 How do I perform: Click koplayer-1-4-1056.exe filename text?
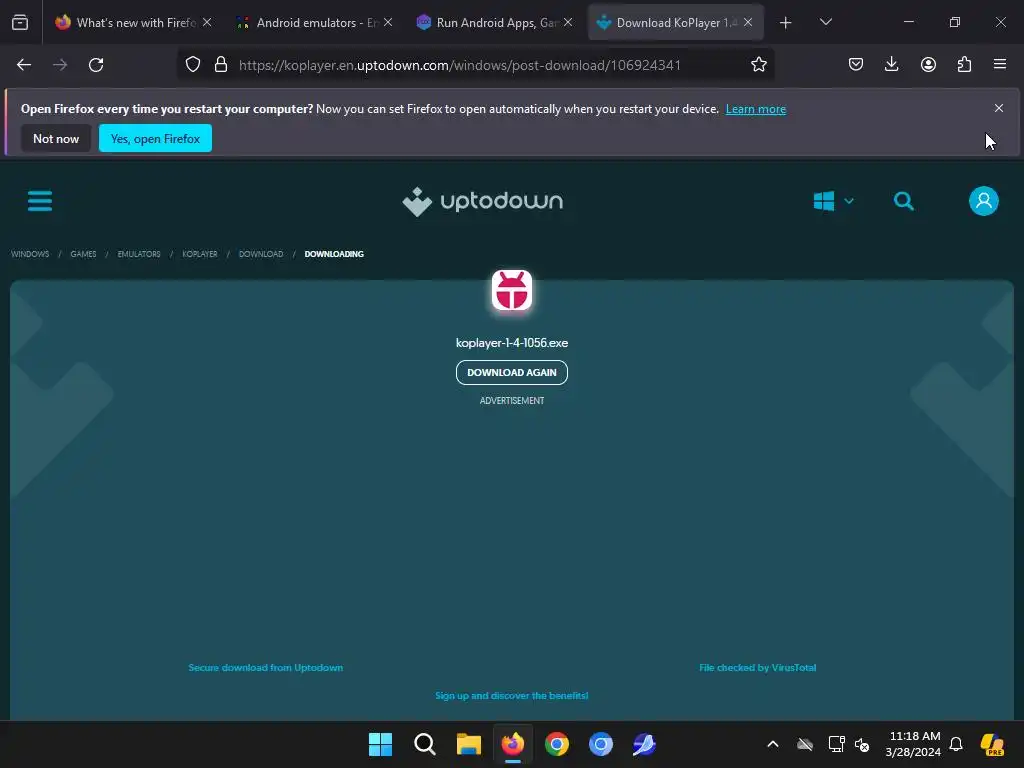coord(512,343)
